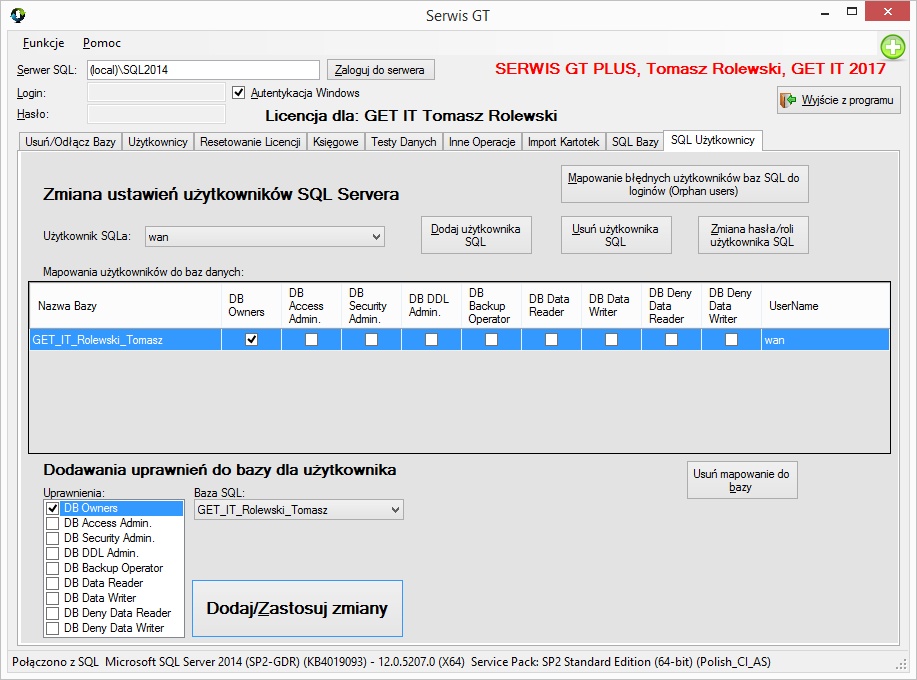Expand the Baza SQL dropdown

299,510
